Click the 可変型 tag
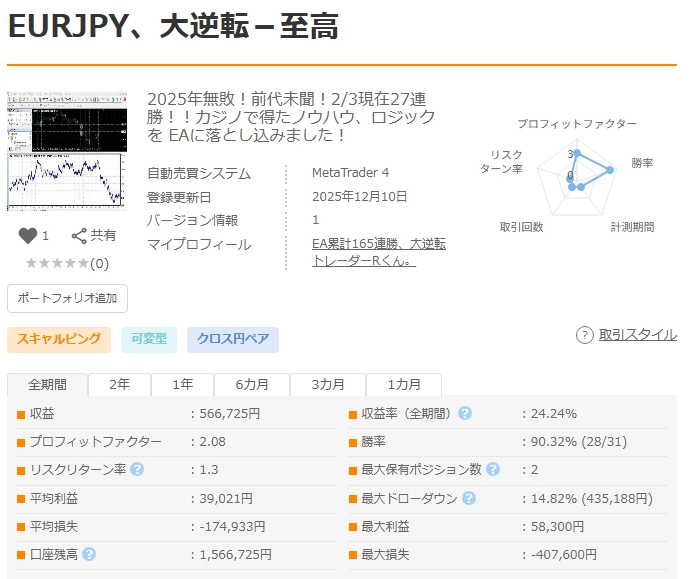 (148, 339)
